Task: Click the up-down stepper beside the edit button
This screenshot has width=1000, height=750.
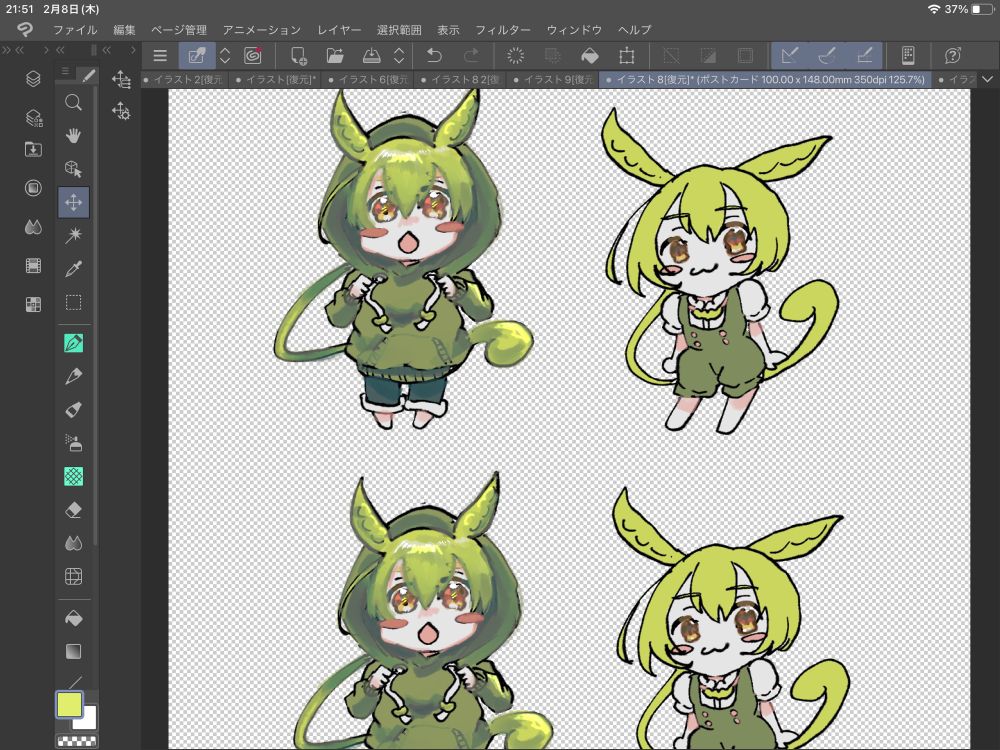Action: click(x=225, y=56)
